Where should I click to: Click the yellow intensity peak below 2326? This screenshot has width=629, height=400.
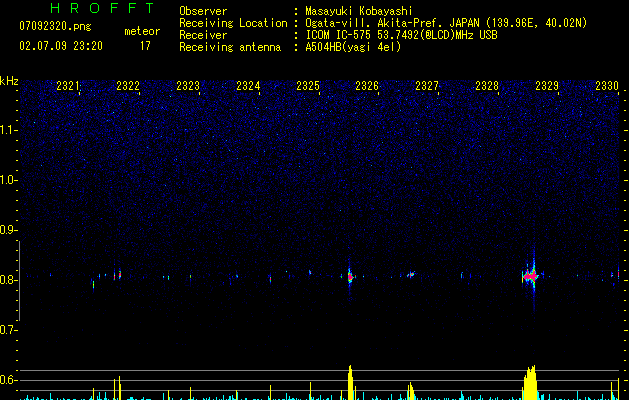pyautogui.click(x=351, y=382)
